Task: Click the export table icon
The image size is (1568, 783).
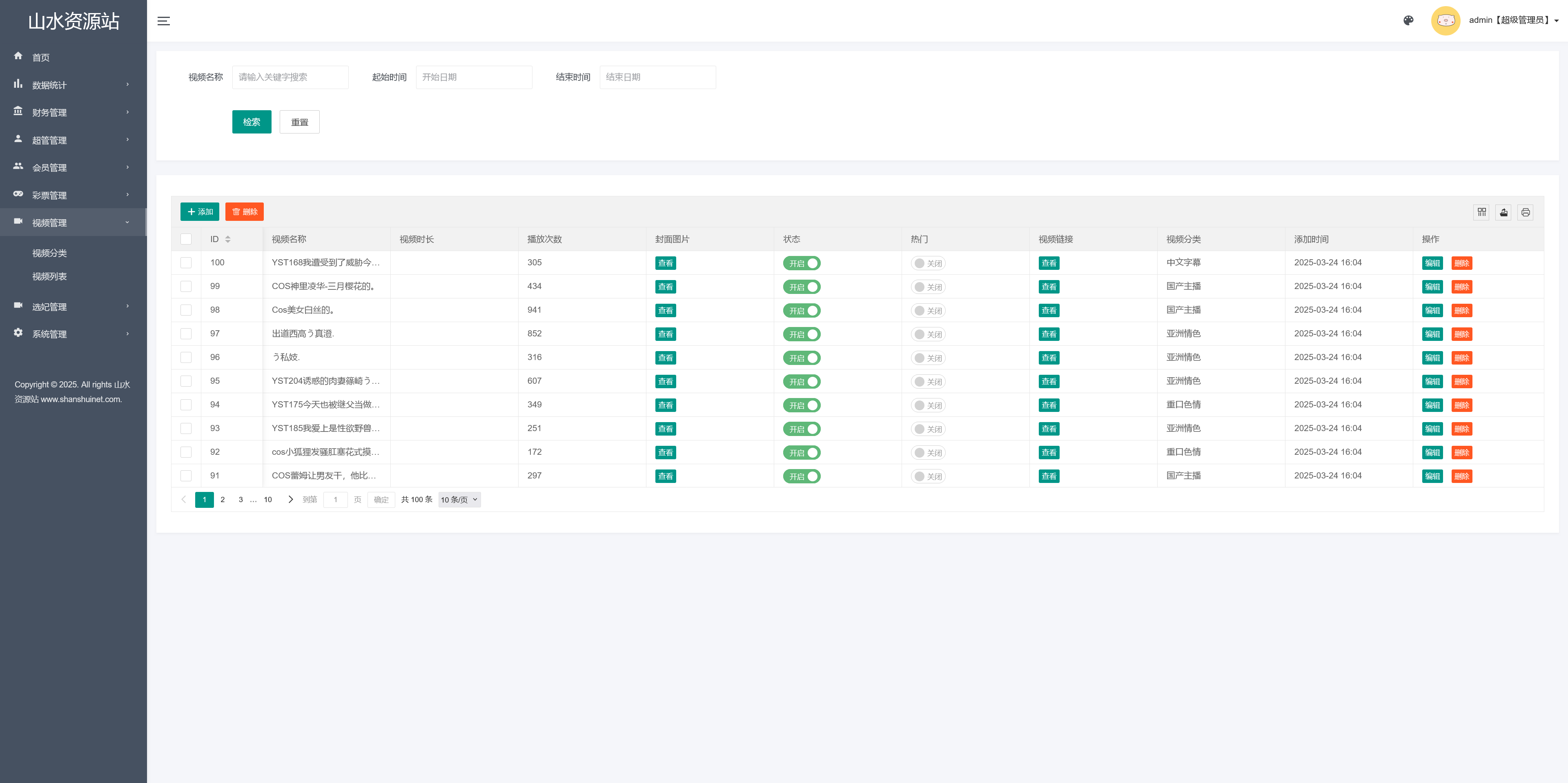Action: [1503, 212]
